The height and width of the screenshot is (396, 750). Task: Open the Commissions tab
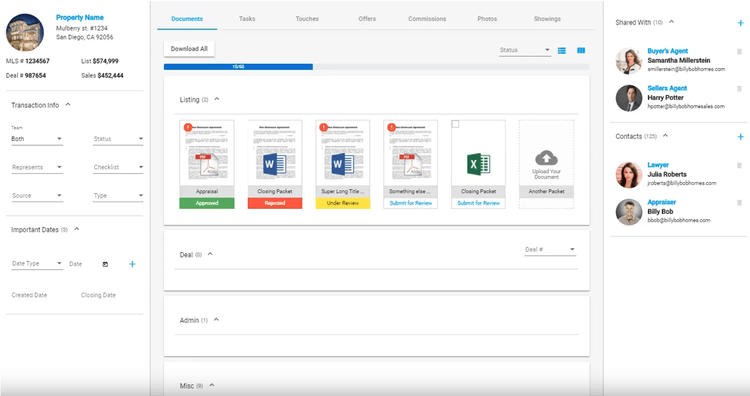(427, 19)
